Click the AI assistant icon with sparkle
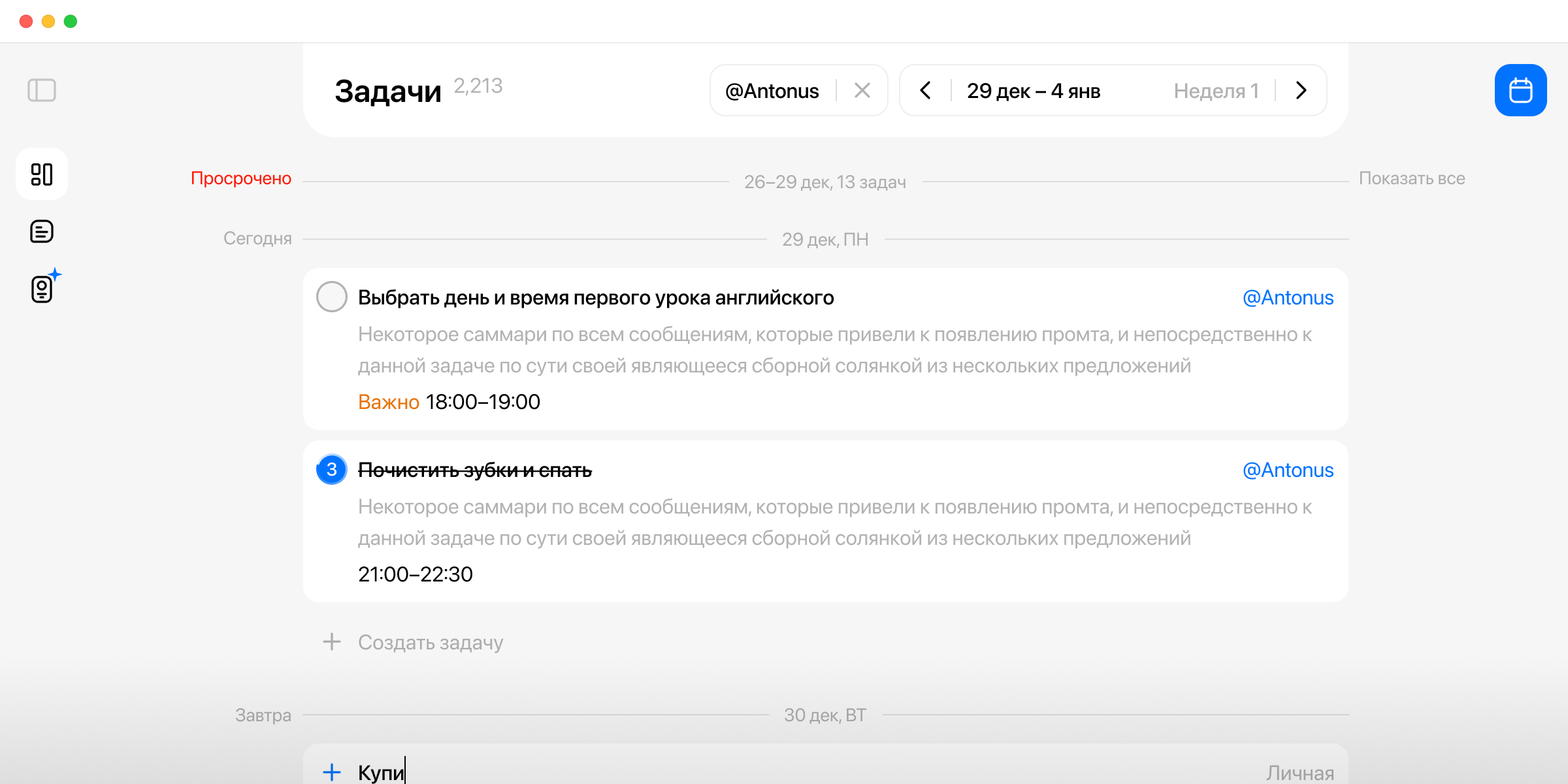Viewport: 1568px width, 784px height. [41, 289]
